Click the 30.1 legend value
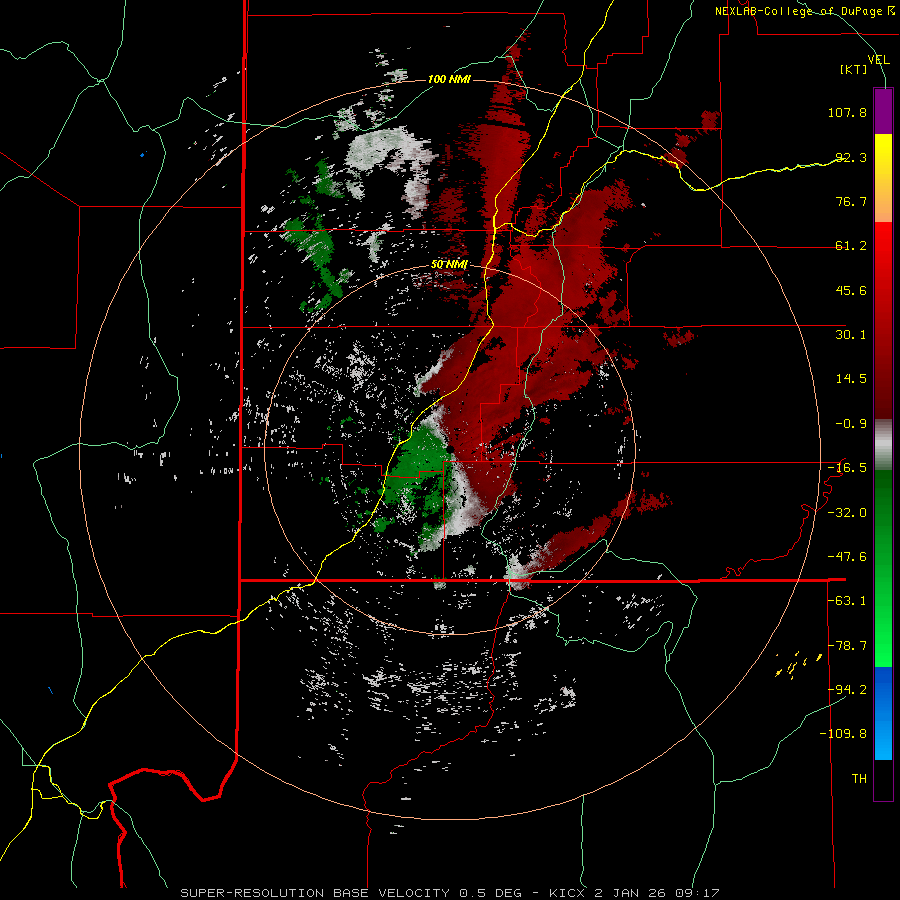This screenshot has height=900, width=900. coord(851,334)
